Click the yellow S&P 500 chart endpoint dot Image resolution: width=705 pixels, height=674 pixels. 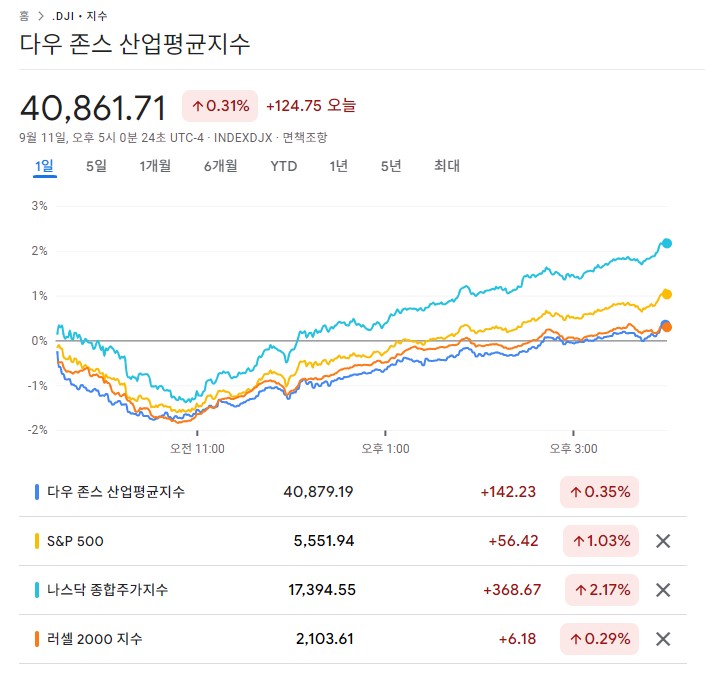pyautogui.click(x=667, y=294)
